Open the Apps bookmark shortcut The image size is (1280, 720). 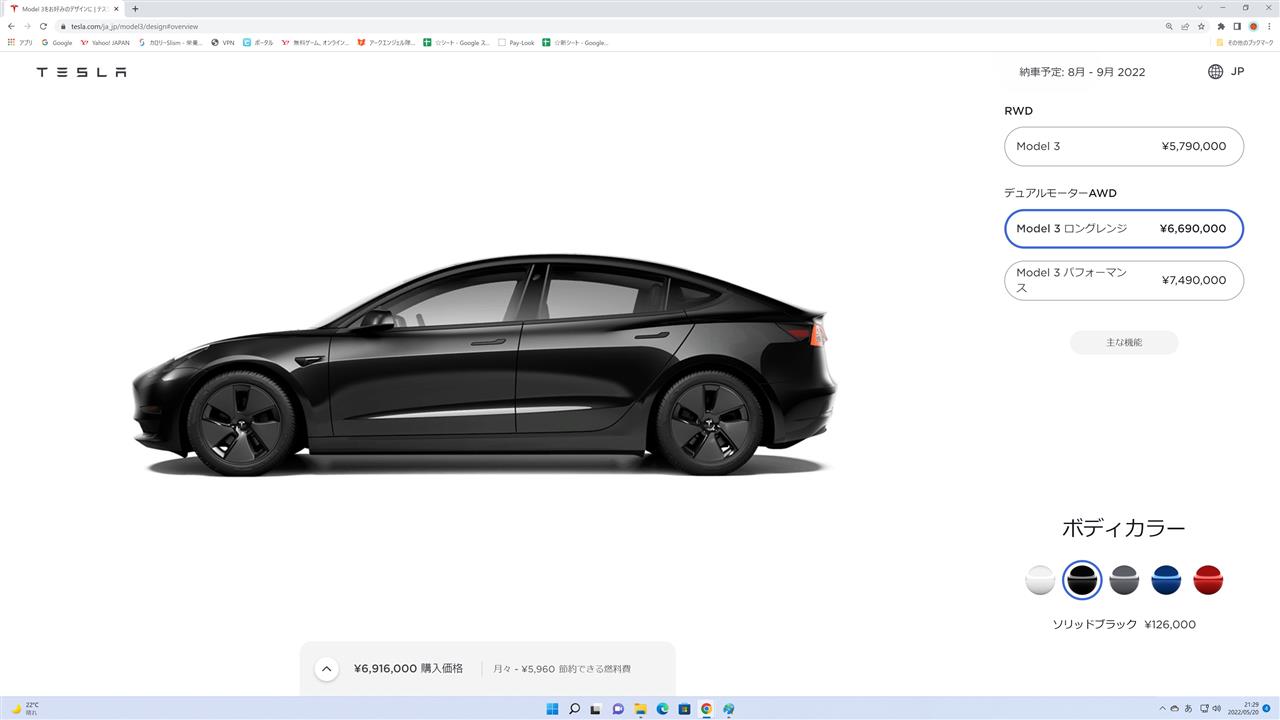(x=20, y=43)
